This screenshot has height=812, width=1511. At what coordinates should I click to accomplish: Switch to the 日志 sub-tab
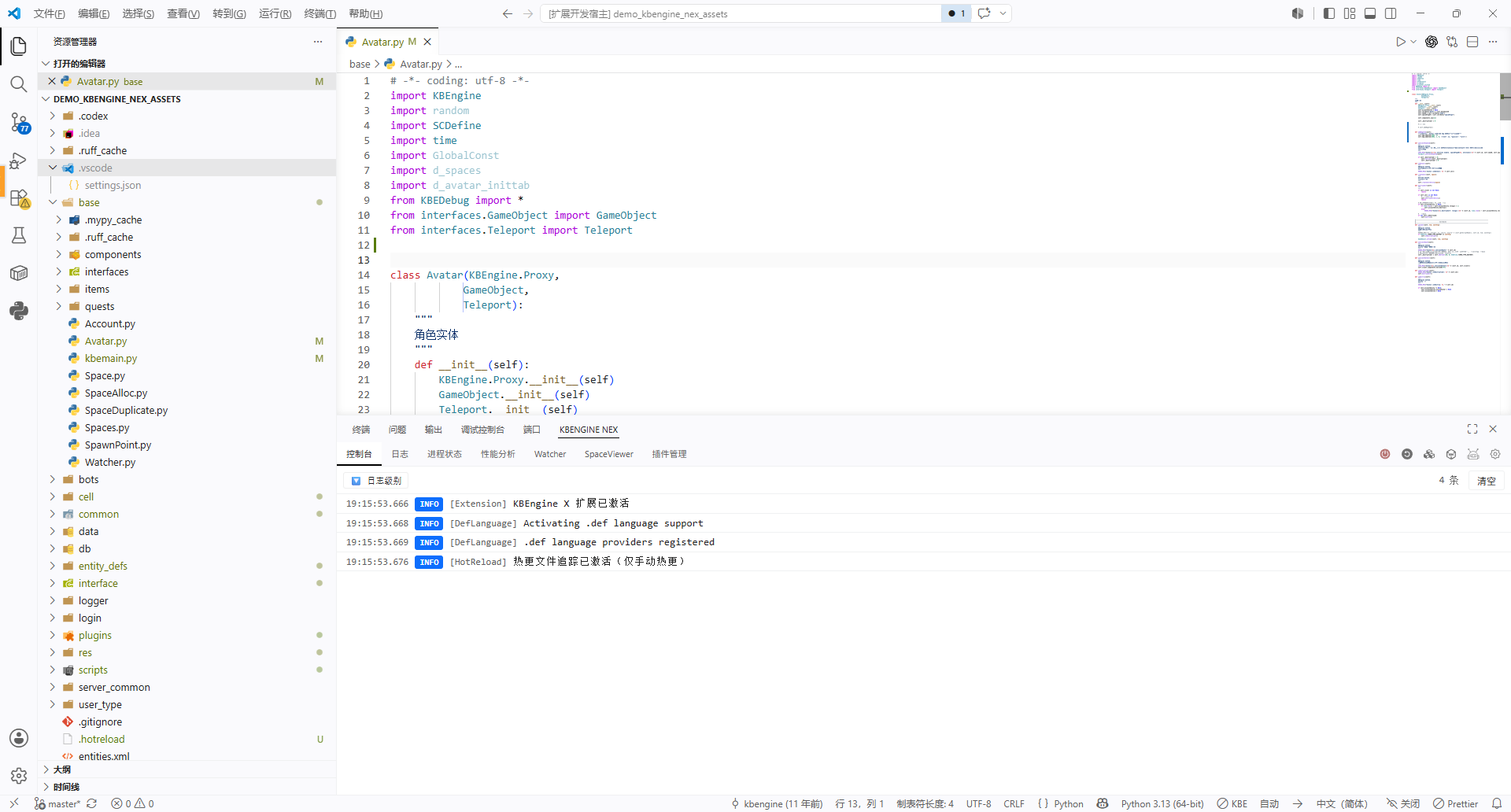point(400,454)
